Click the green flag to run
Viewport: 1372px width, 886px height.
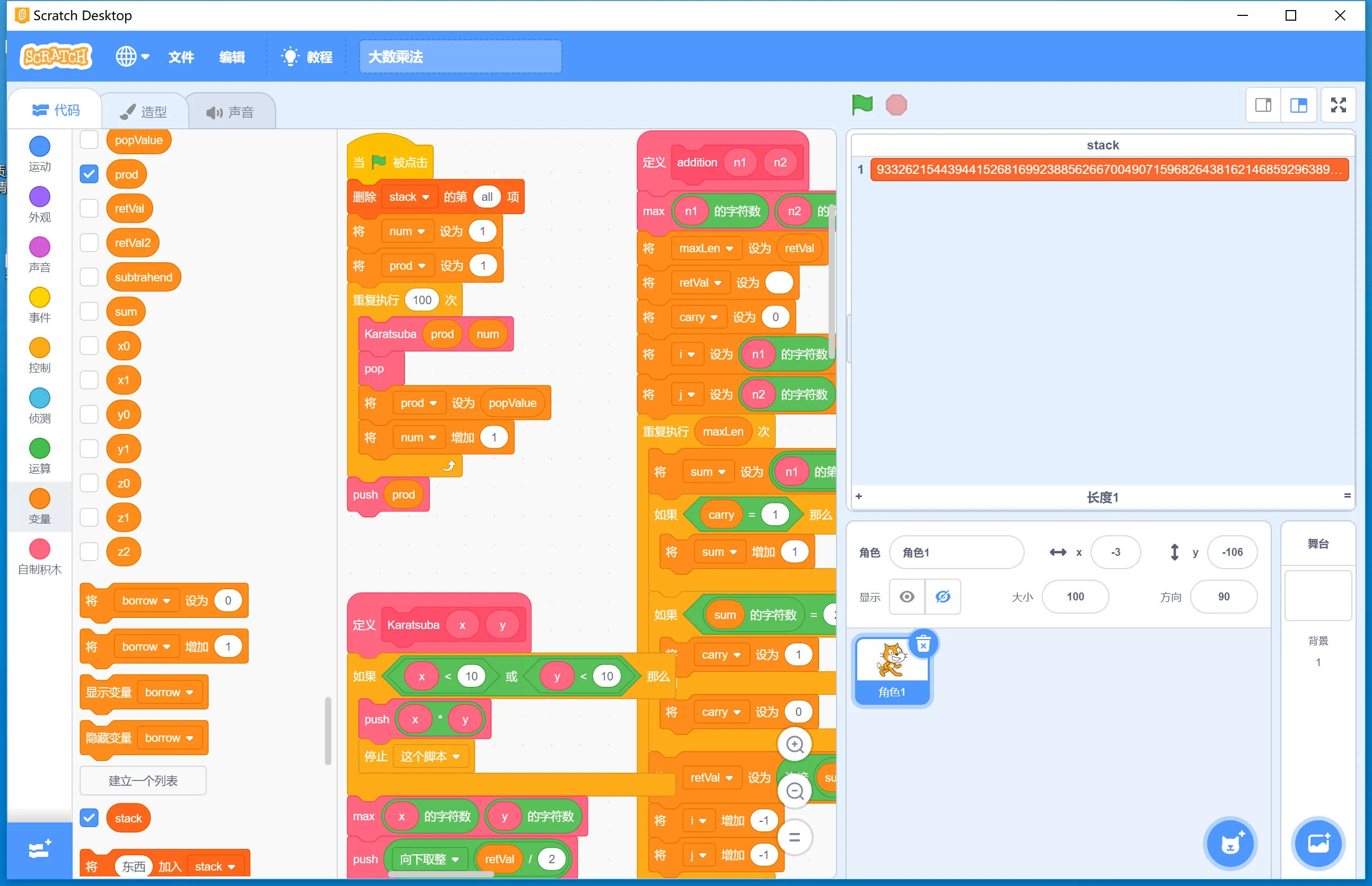coord(861,105)
